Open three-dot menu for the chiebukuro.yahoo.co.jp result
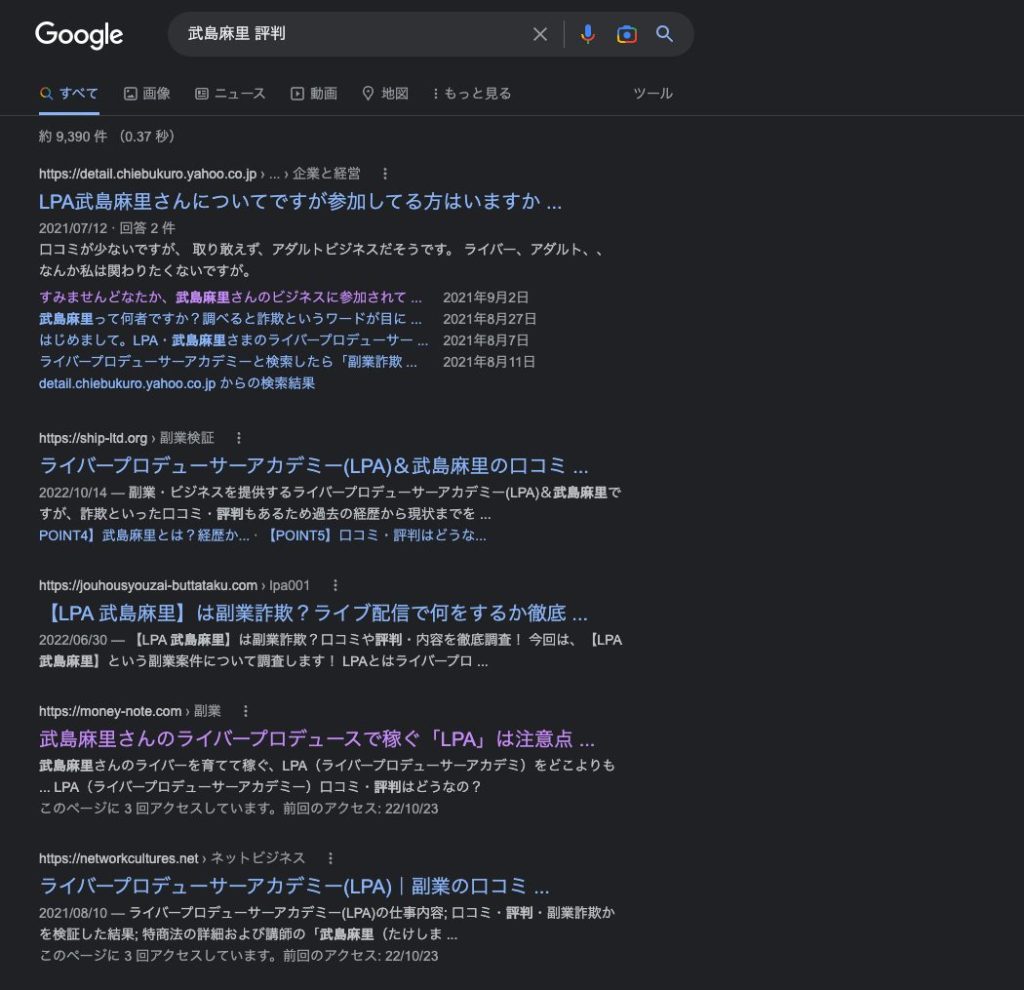This screenshot has height=990, width=1024. tap(385, 174)
